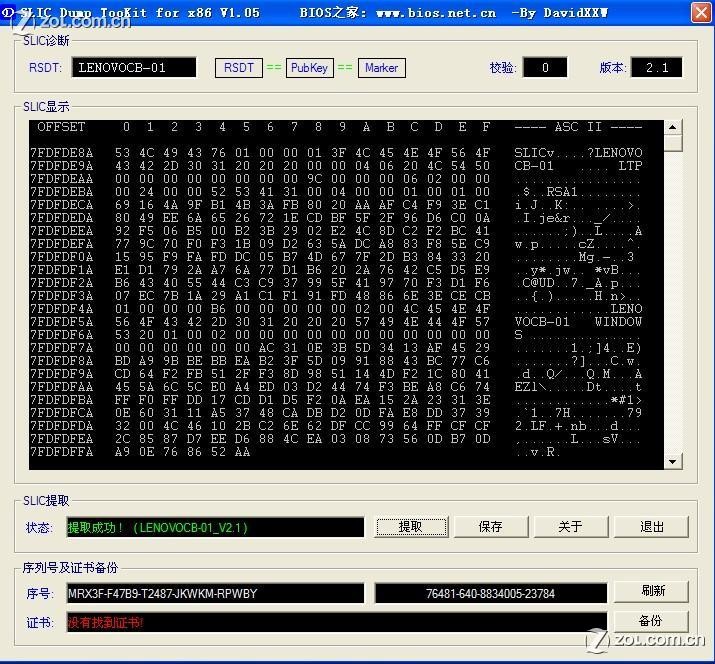Click the hex view scroll down arrow
715x664 pixels.
[x=673, y=461]
